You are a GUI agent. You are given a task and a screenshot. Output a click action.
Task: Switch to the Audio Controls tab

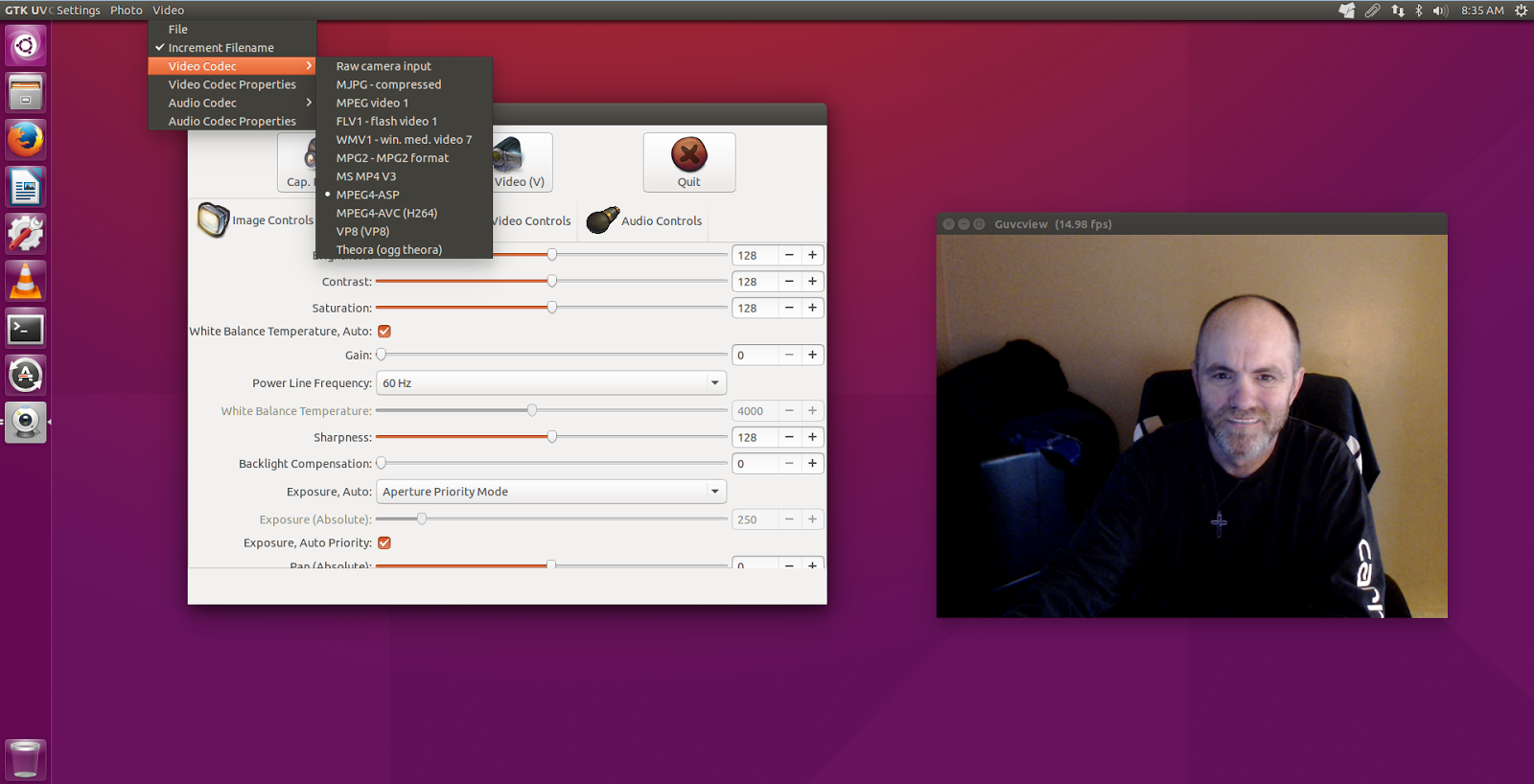(x=644, y=220)
